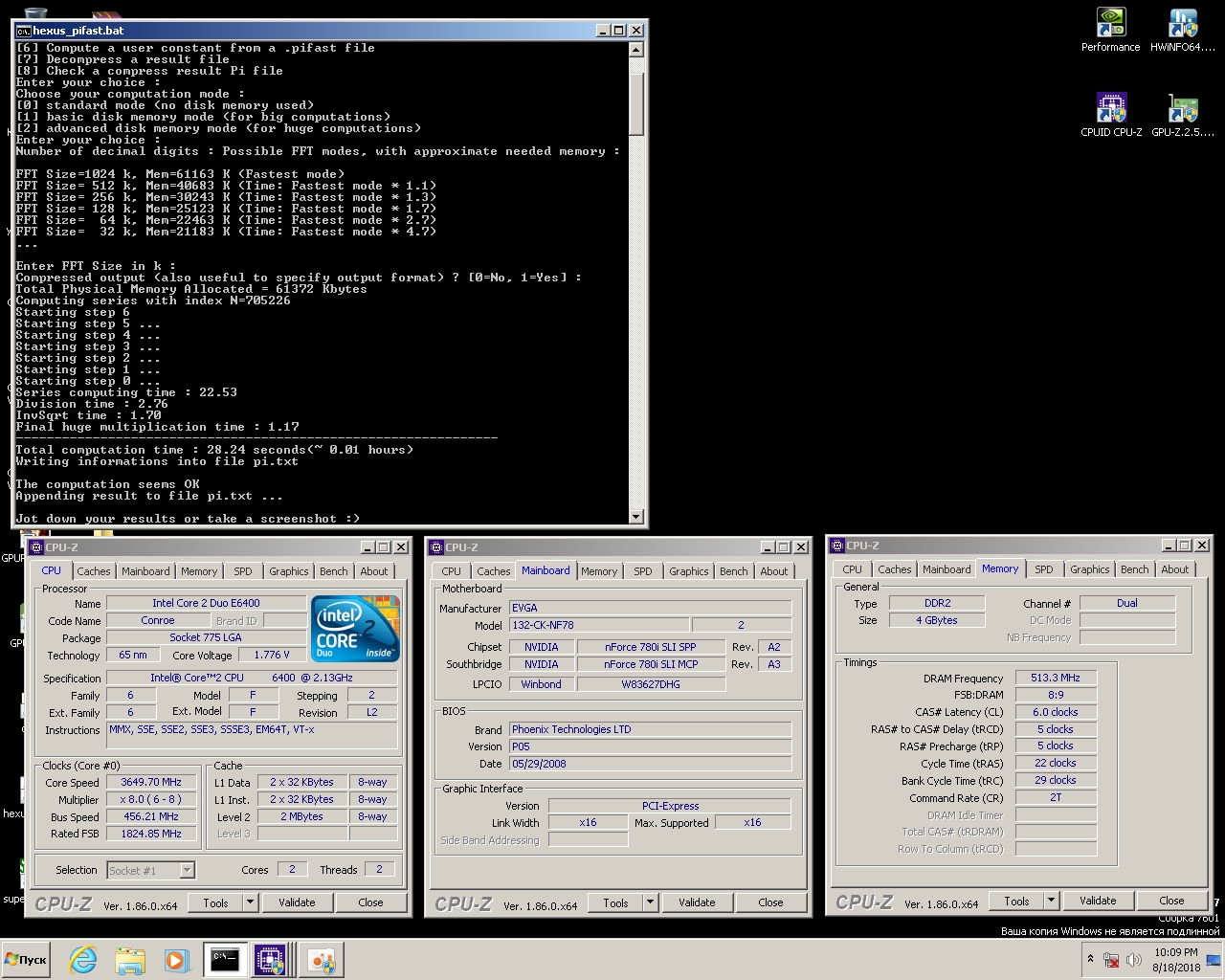Click the left CPU-Z window title icon

[36, 547]
